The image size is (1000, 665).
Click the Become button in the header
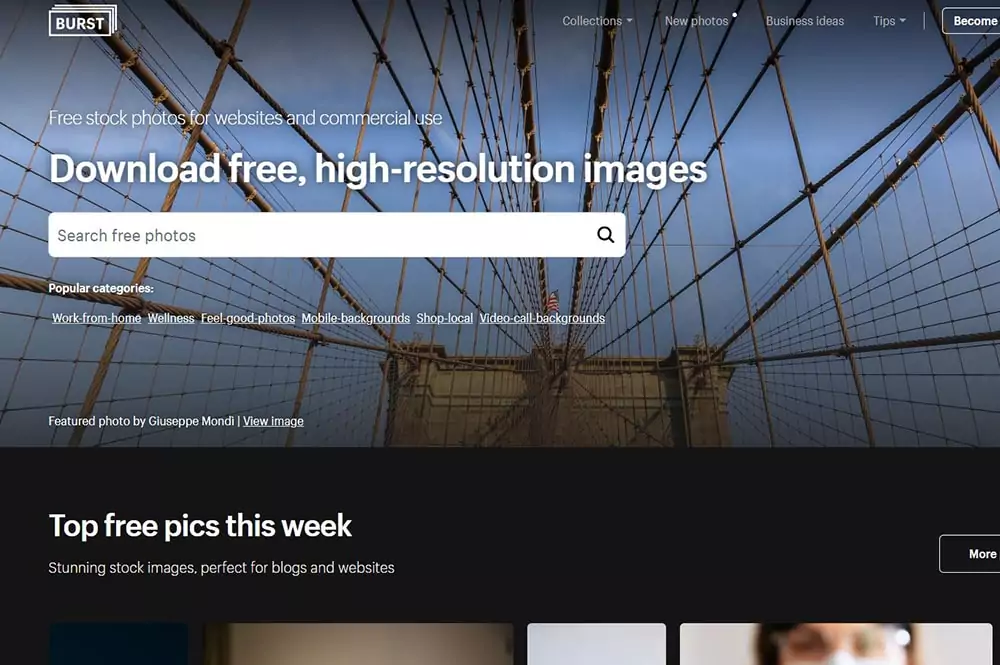click(x=971, y=21)
